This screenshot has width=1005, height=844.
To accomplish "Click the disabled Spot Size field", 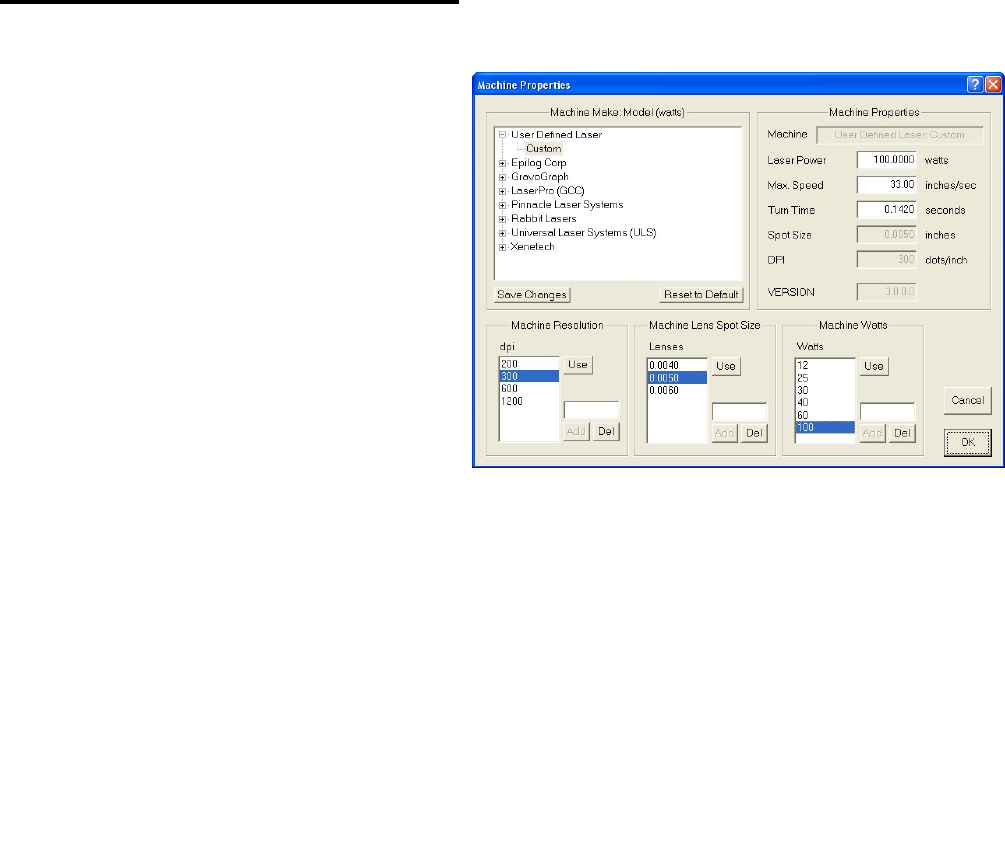I will (x=886, y=235).
